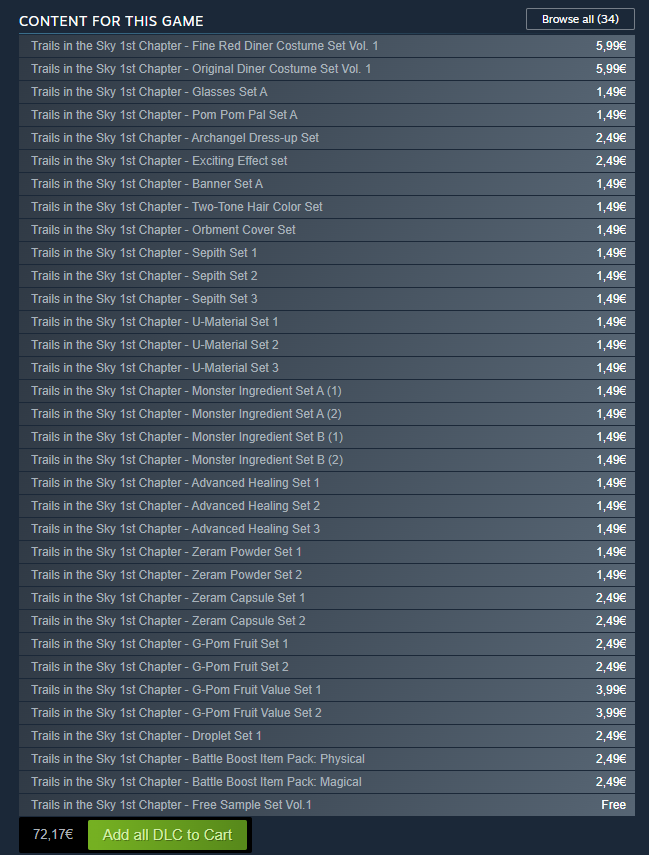Viewport: 649px width, 855px height.
Task: View Advanced Healing Set 3
Action: pos(327,529)
